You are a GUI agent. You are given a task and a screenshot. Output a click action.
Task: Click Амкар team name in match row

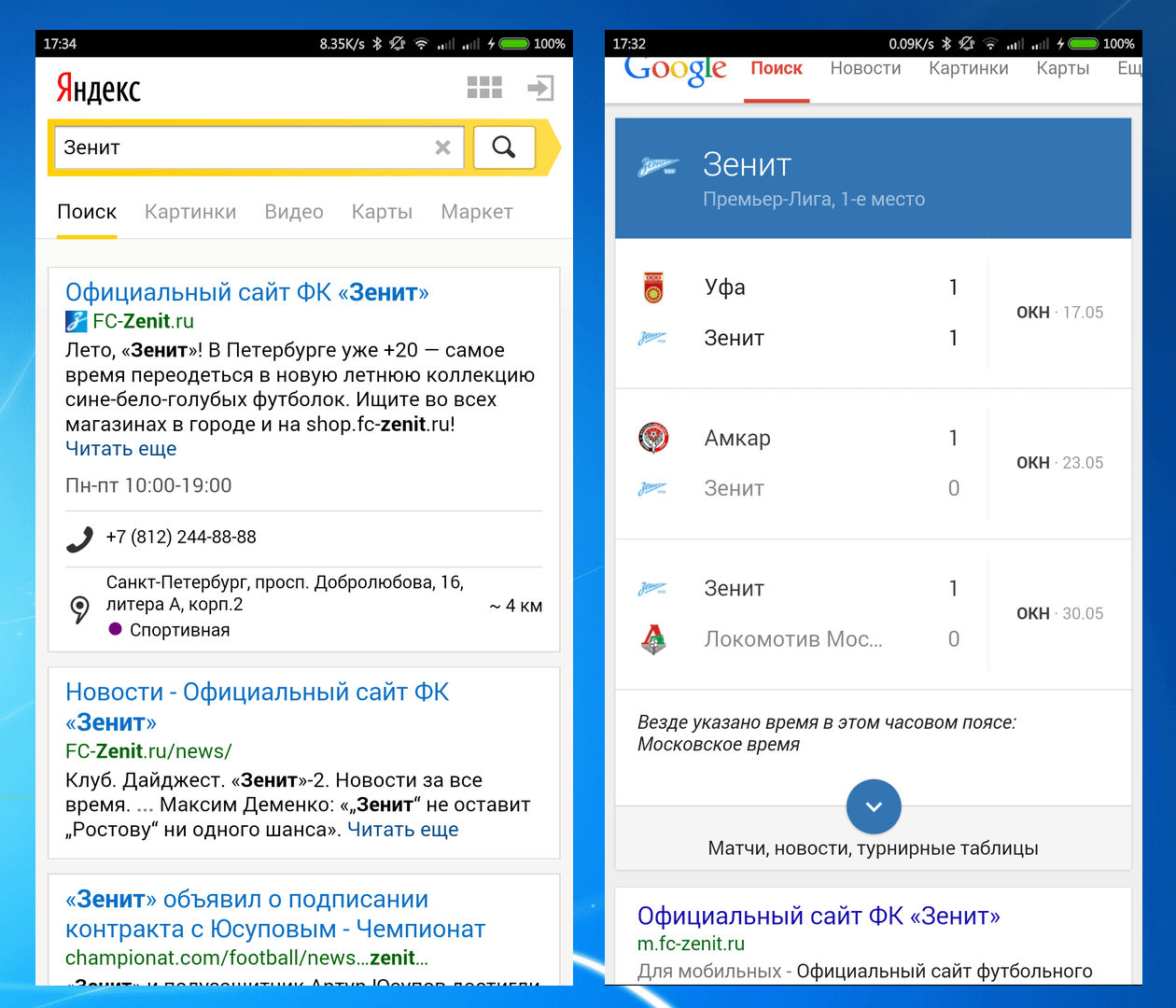tap(737, 438)
